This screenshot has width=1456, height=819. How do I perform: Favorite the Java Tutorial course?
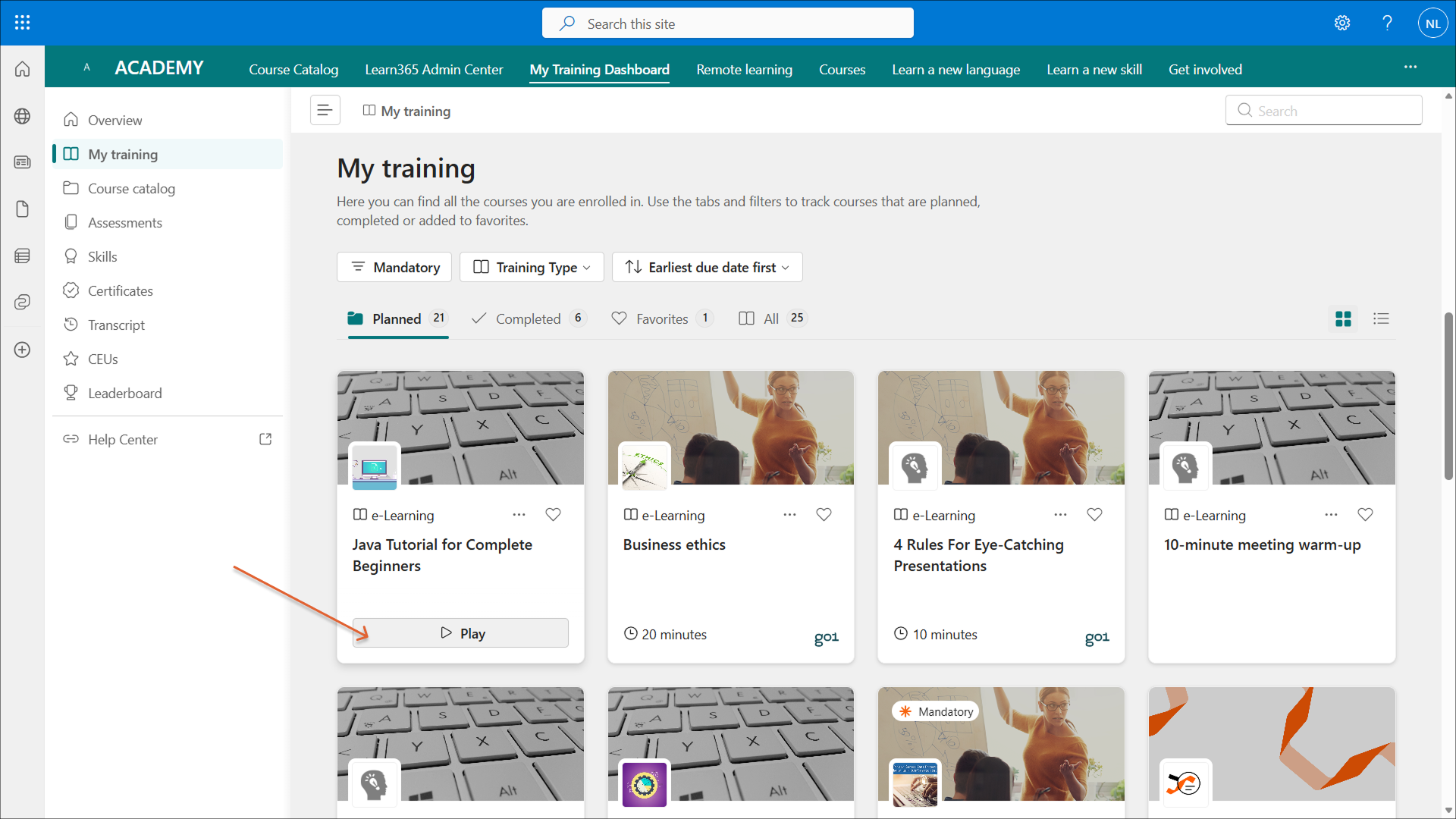click(x=553, y=515)
